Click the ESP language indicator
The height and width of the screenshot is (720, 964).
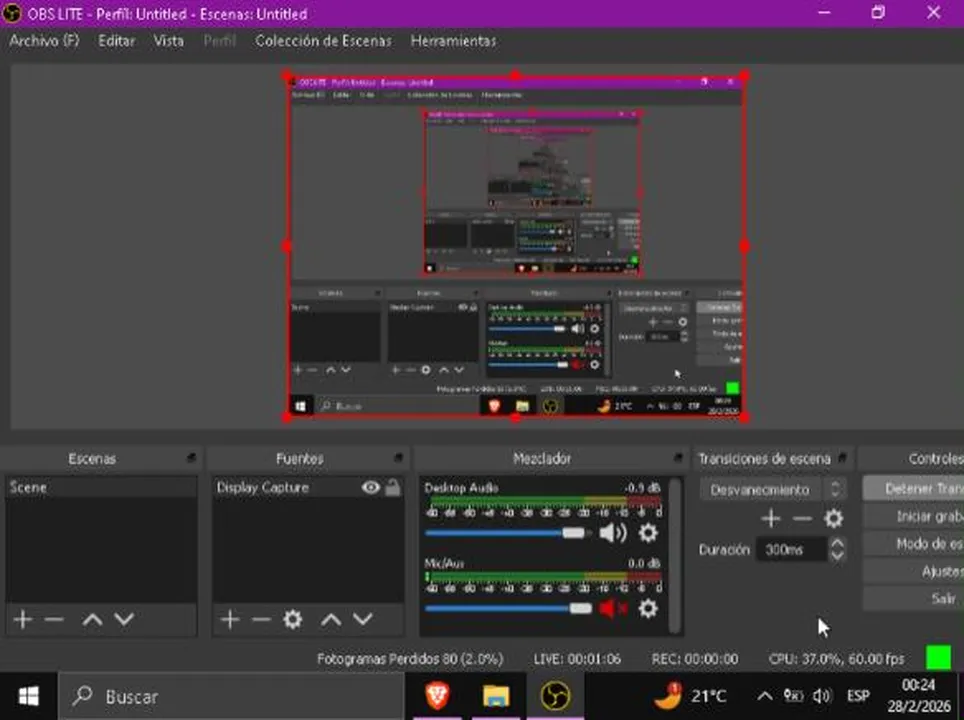coord(858,696)
